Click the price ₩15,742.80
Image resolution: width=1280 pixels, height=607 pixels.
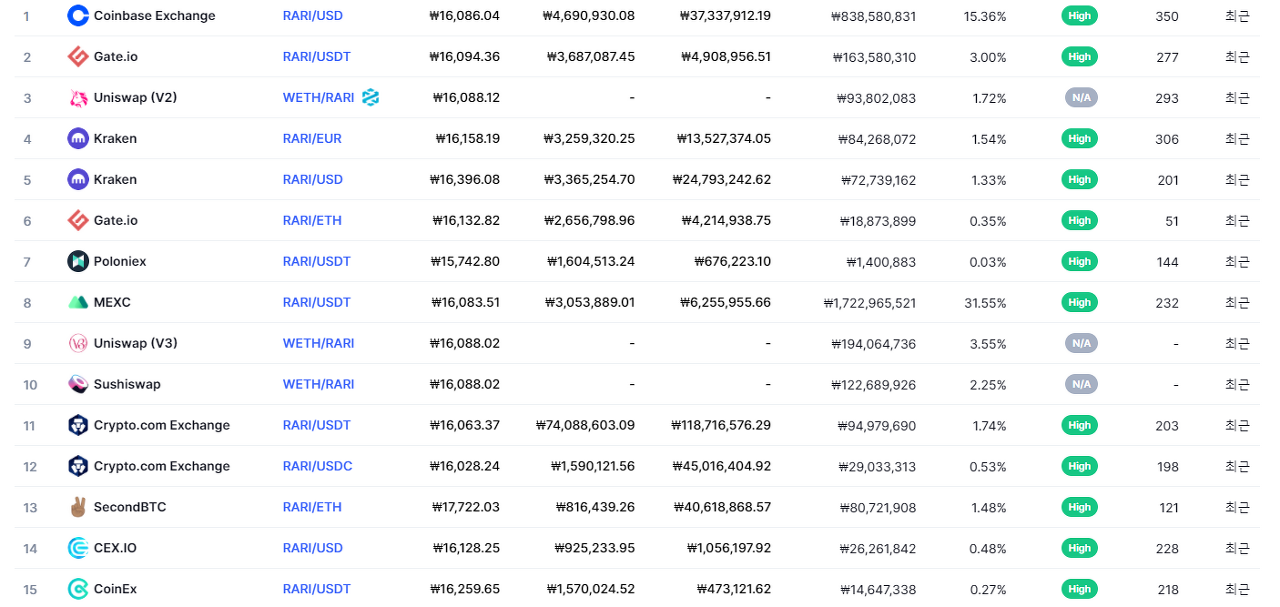click(465, 262)
